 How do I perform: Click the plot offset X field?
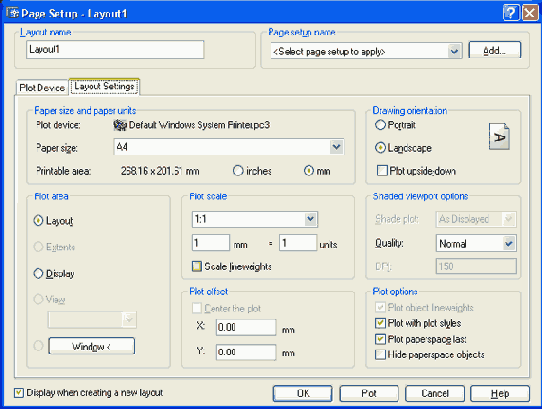click(246, 327)
